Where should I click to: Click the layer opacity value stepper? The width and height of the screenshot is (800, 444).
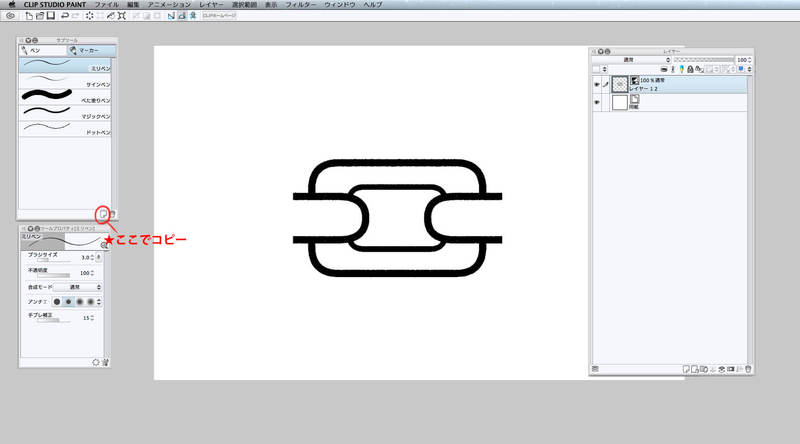click(749, 60)
